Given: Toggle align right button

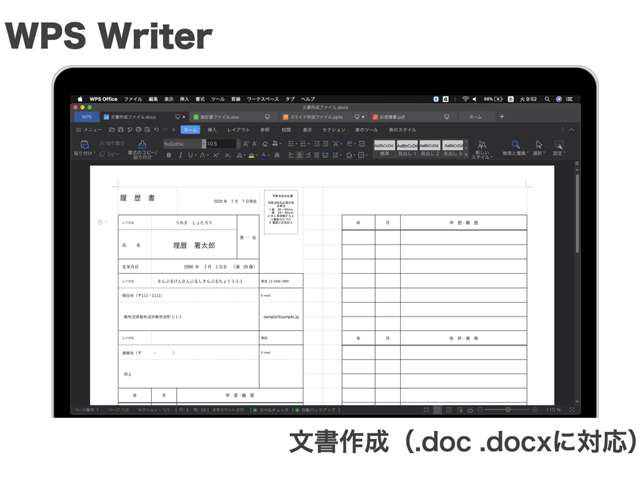Looking at the screenshot, I should click(308, 155).
